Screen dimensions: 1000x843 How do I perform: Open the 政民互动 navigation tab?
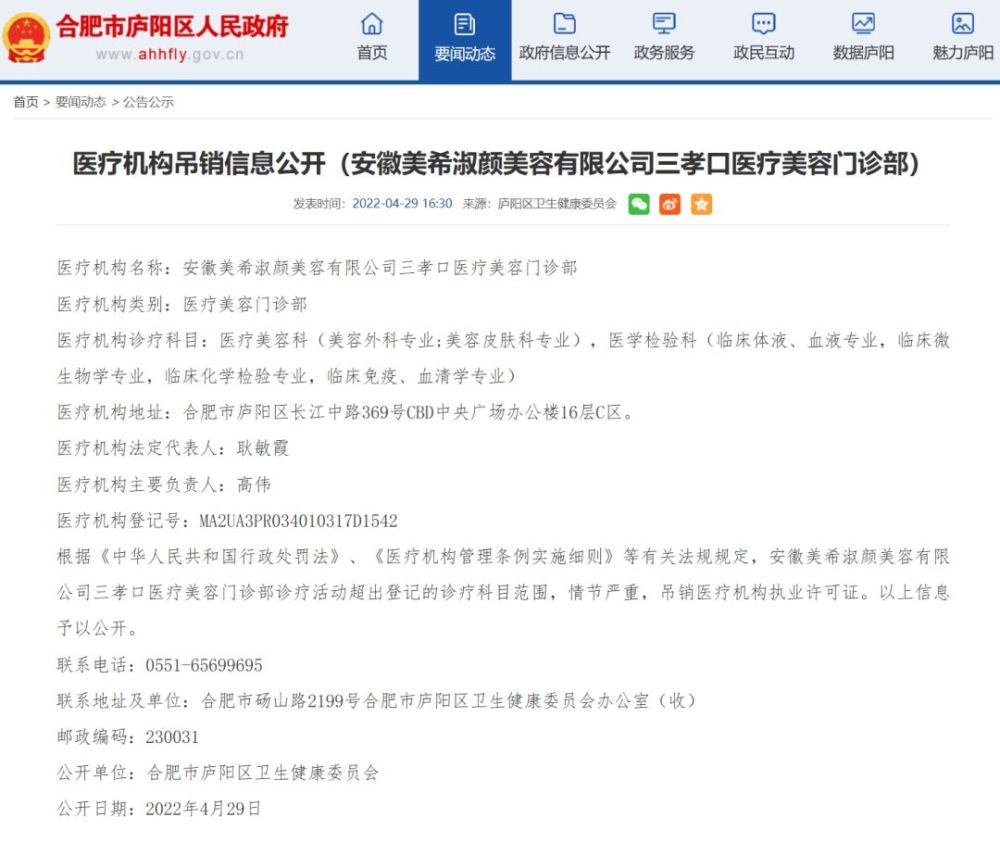pos(763,40)
